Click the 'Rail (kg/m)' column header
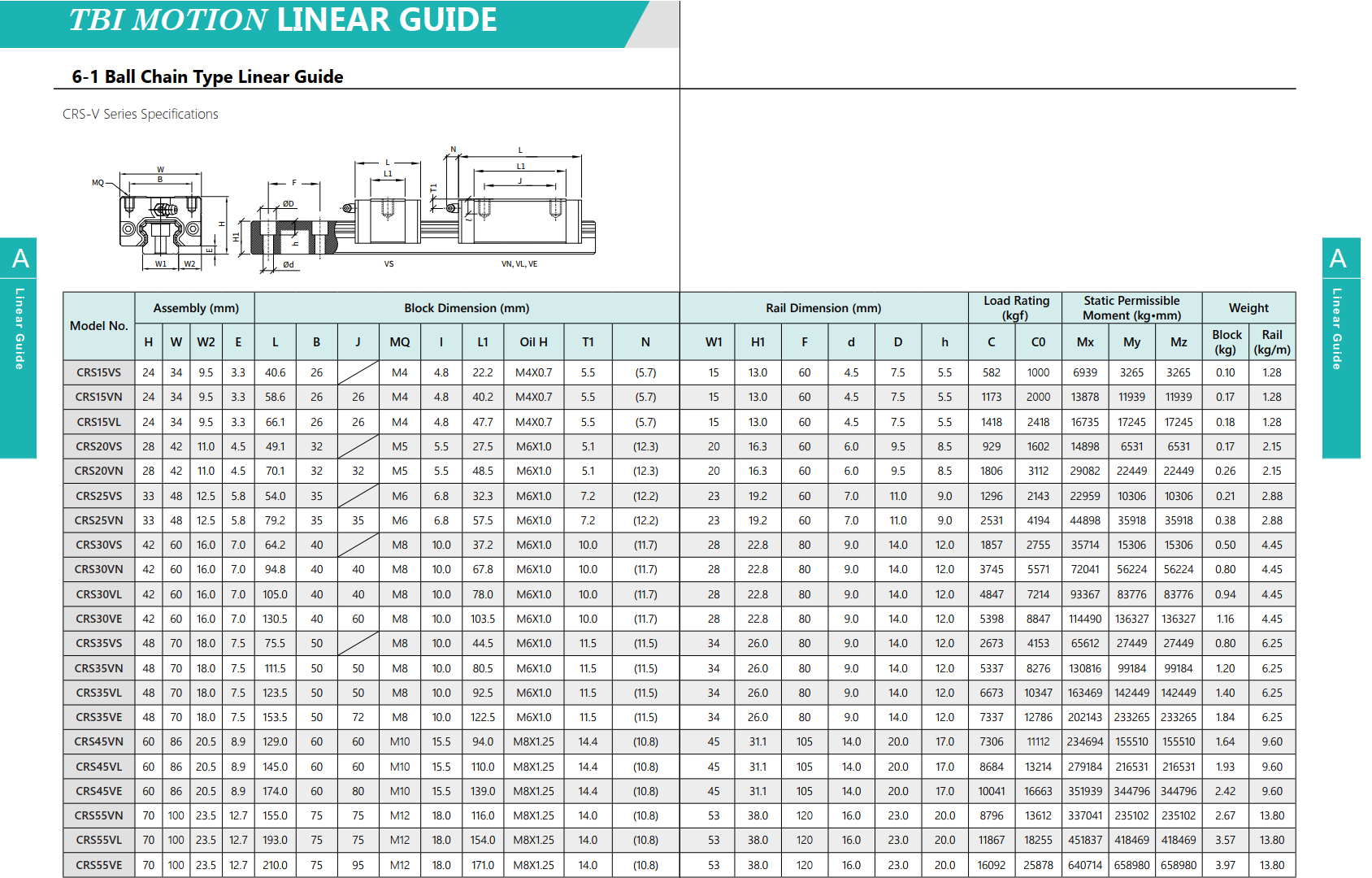 tap(1272, 342)
